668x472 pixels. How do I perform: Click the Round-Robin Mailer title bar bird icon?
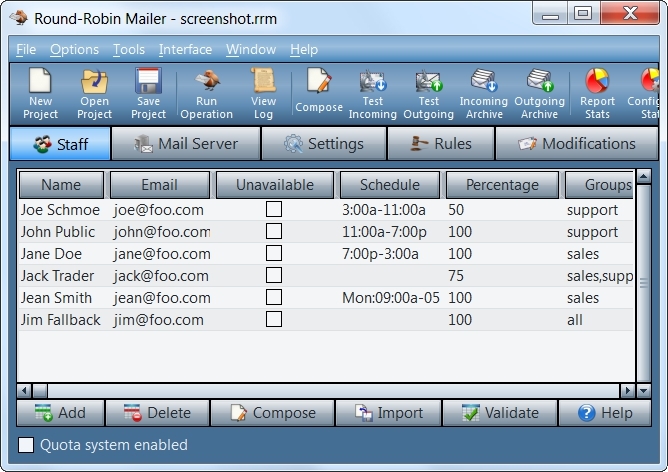19,18
